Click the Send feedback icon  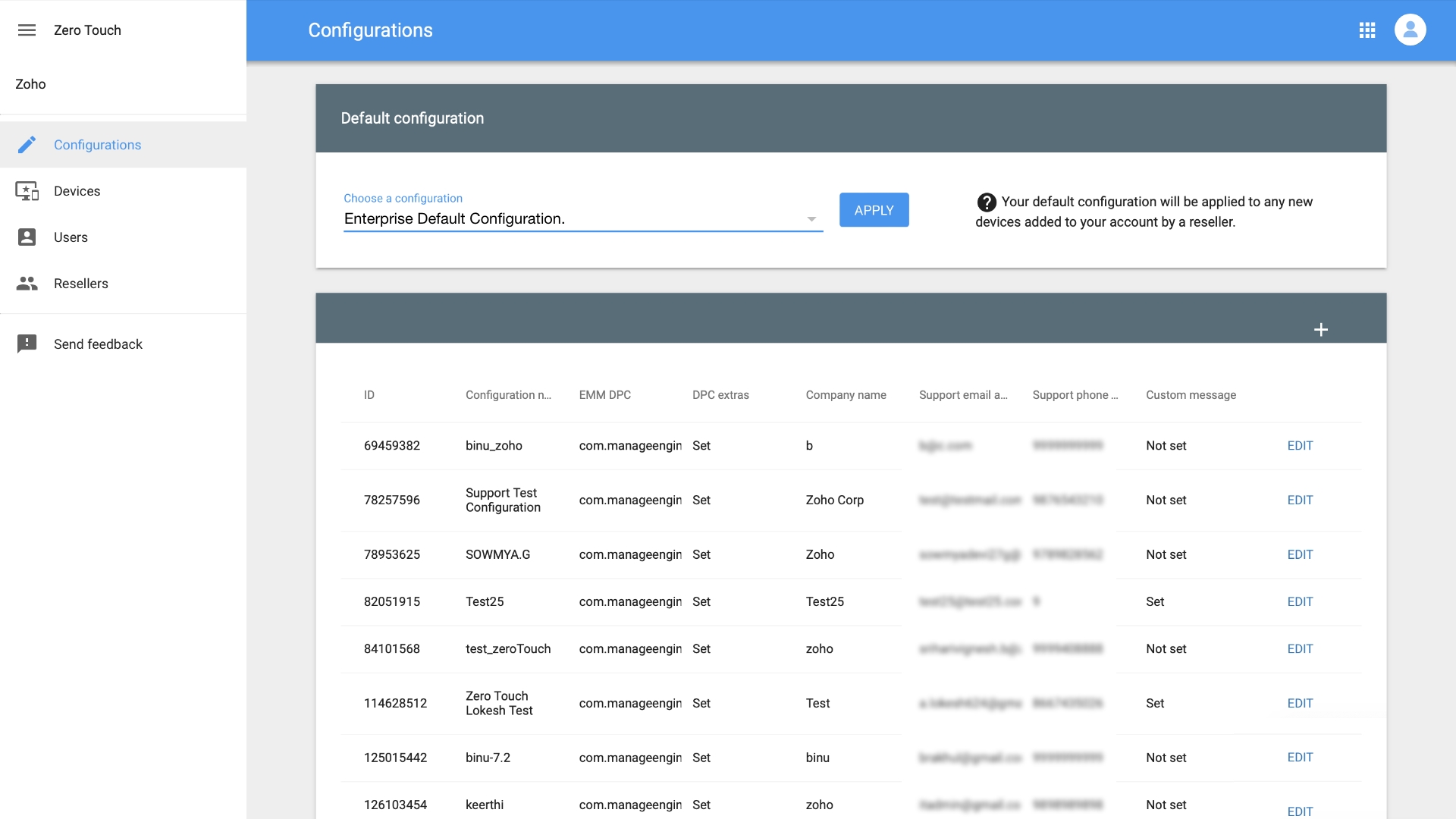pyautogui.click(x=27, y=344)
